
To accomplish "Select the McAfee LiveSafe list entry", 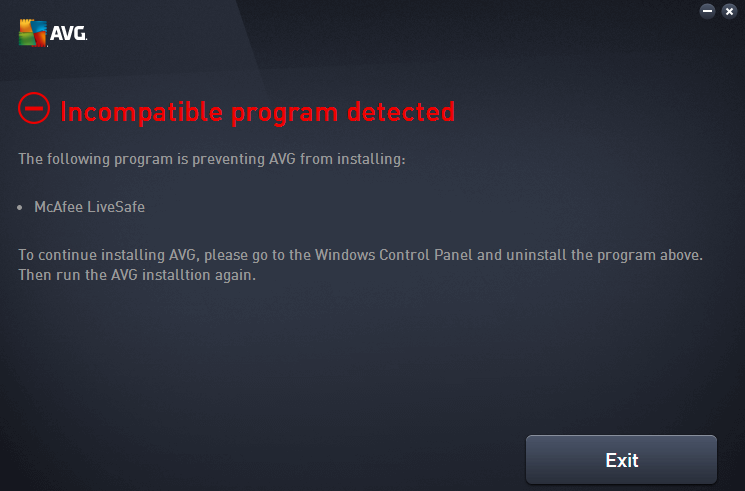I will [89, 207].
